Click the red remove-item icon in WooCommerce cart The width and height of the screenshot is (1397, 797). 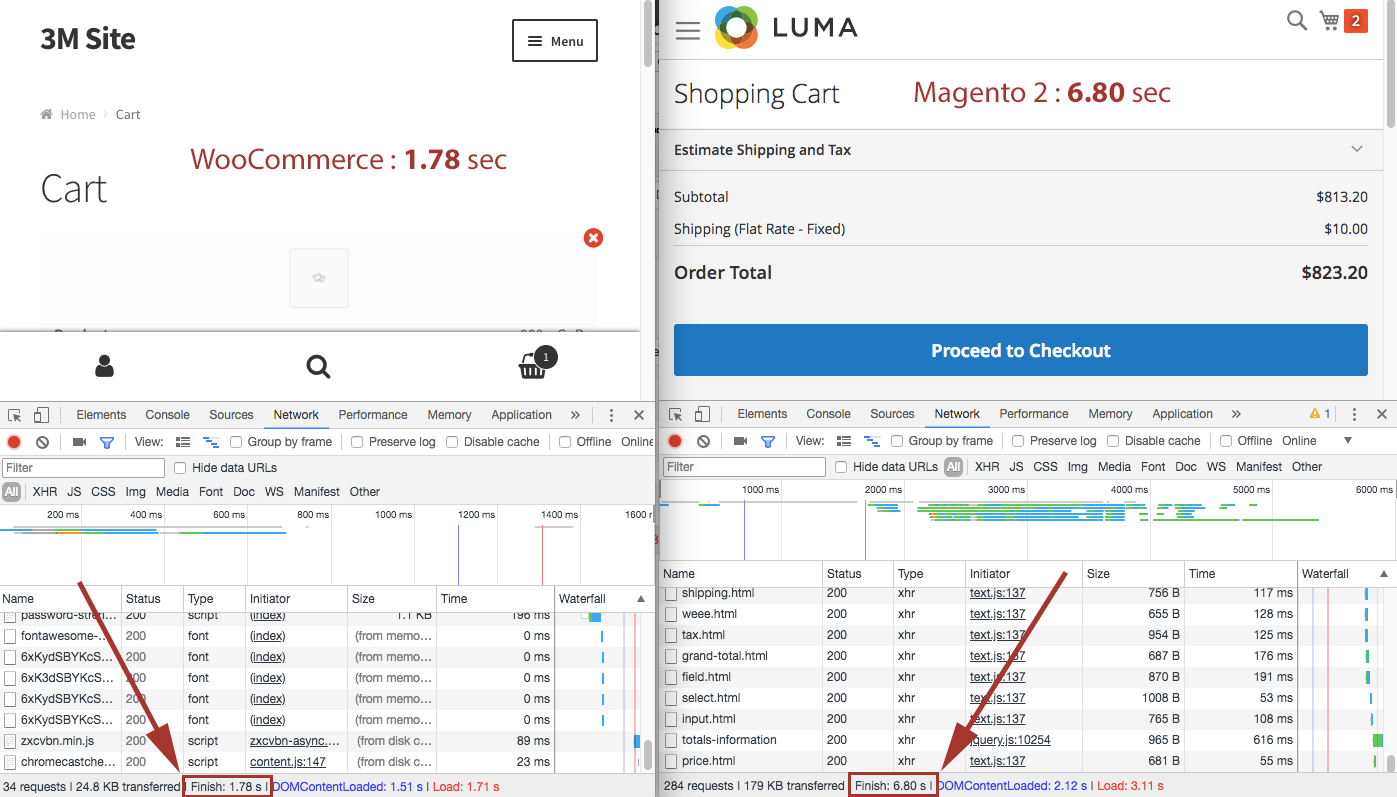593,238
